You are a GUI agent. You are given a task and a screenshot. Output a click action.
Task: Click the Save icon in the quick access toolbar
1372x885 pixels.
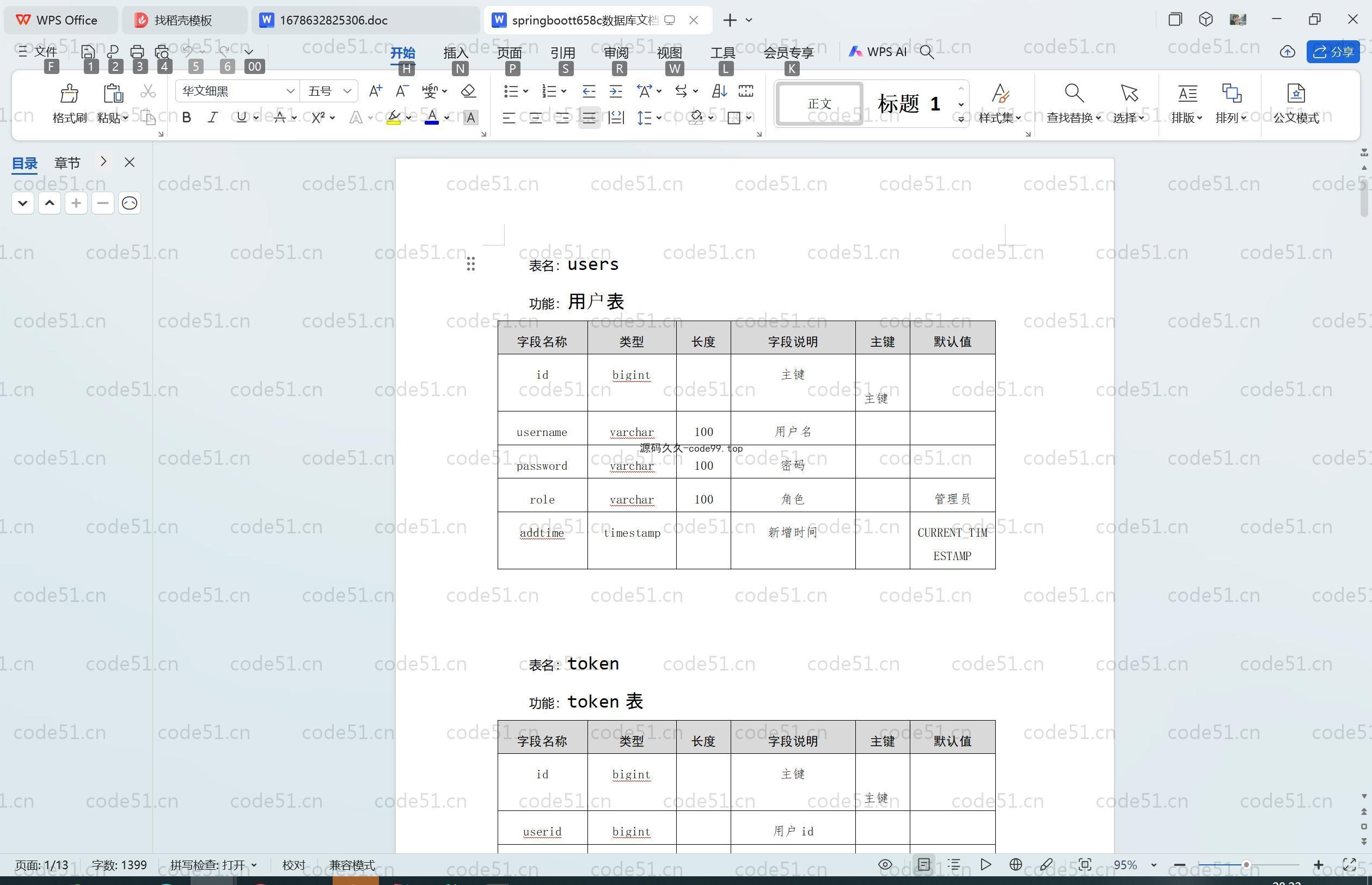coord(88,52)
